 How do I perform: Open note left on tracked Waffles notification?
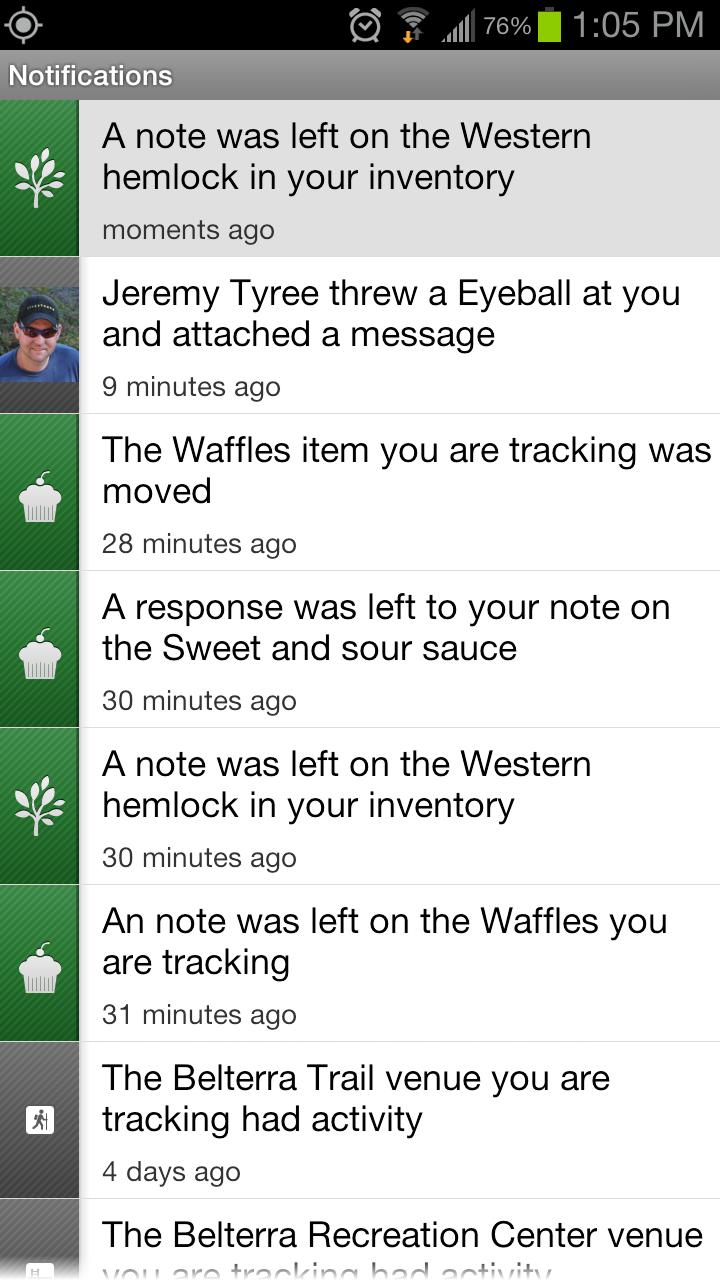click(400, 963)
